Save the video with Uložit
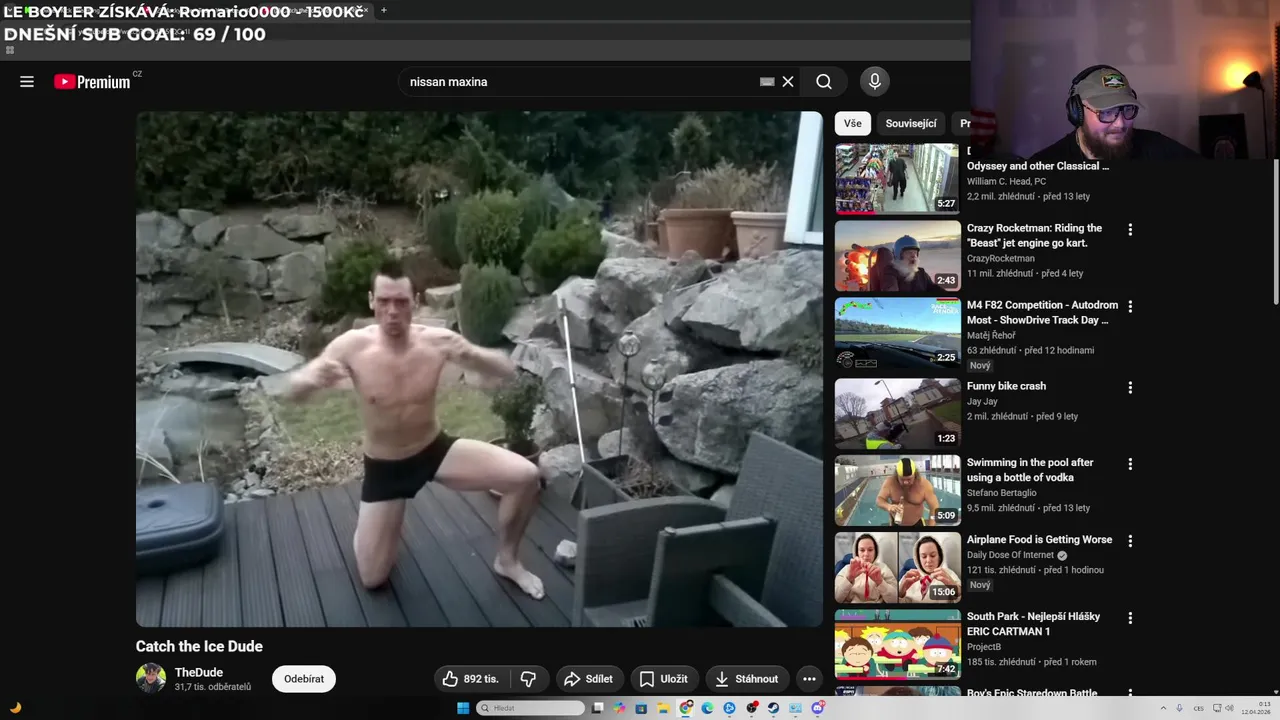 click(663, 679)
